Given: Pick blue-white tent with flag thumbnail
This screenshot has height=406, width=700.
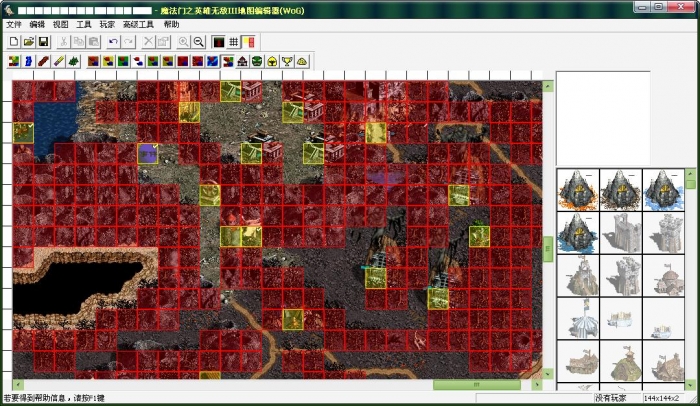Looking at the screenshot, I should [x=578, y=318].
